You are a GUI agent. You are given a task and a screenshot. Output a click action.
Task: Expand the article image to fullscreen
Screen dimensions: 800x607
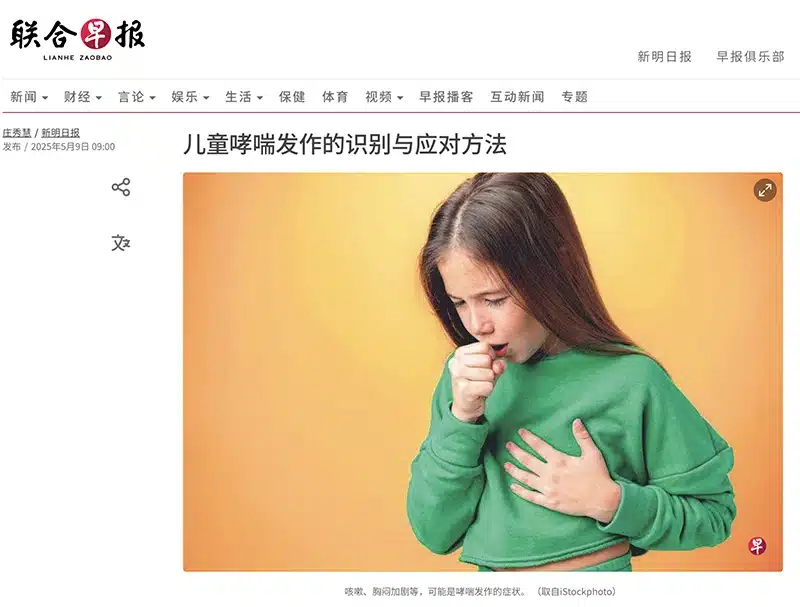[765, 191]
